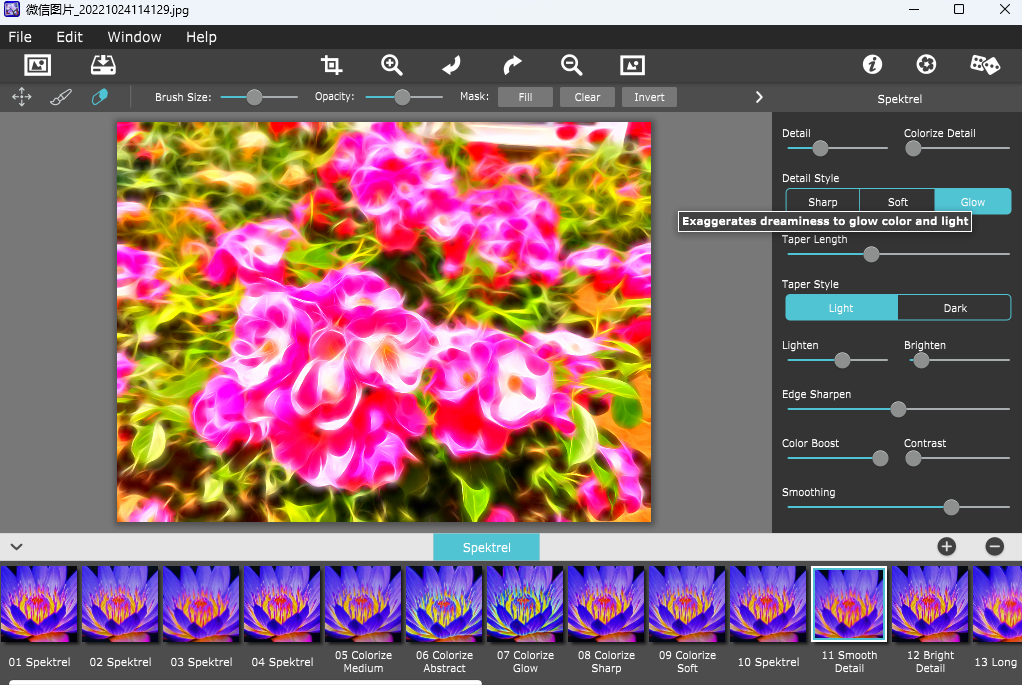Click the zoom out magnifier
The image size is (1022, 685).
571,65
